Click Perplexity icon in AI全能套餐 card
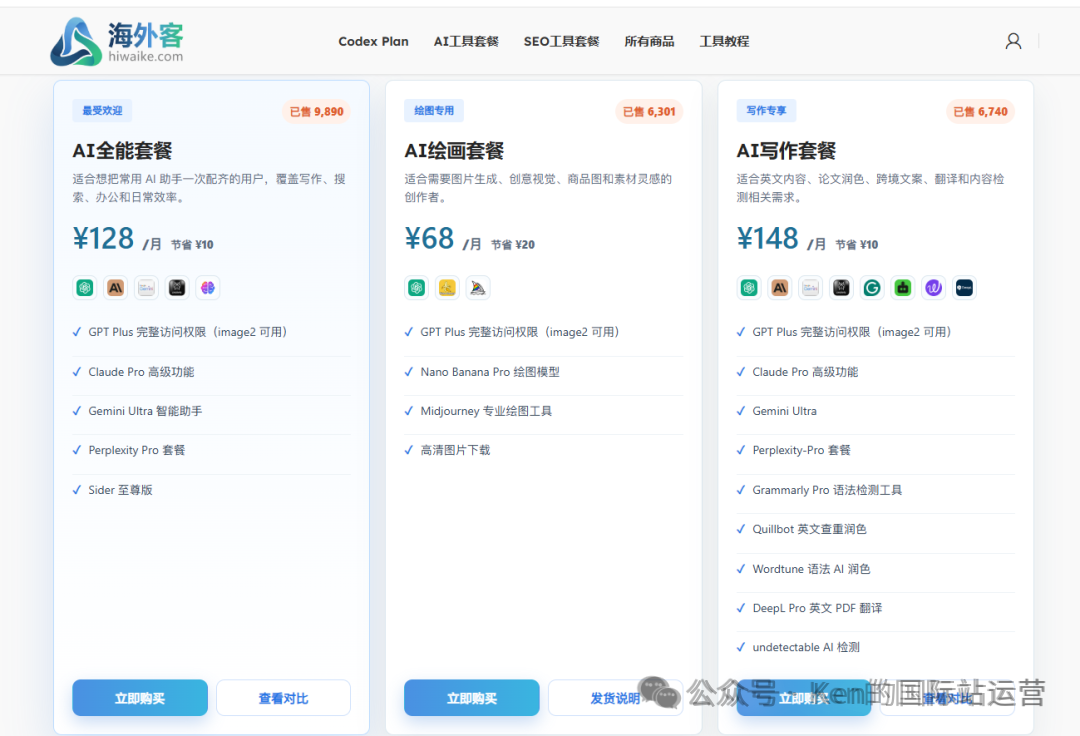 [x=177, y=288]
